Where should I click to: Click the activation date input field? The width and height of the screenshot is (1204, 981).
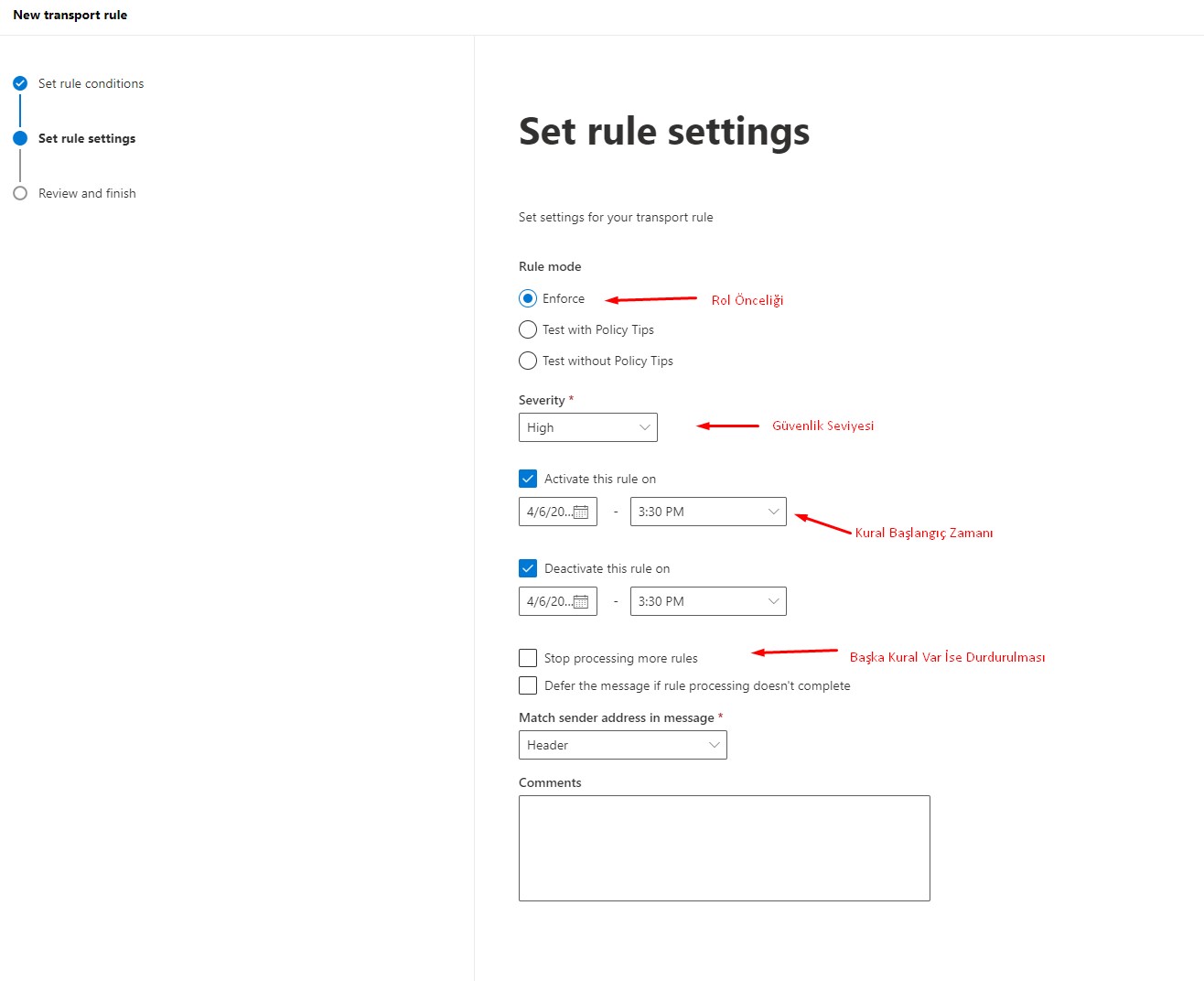click(546, 512)
